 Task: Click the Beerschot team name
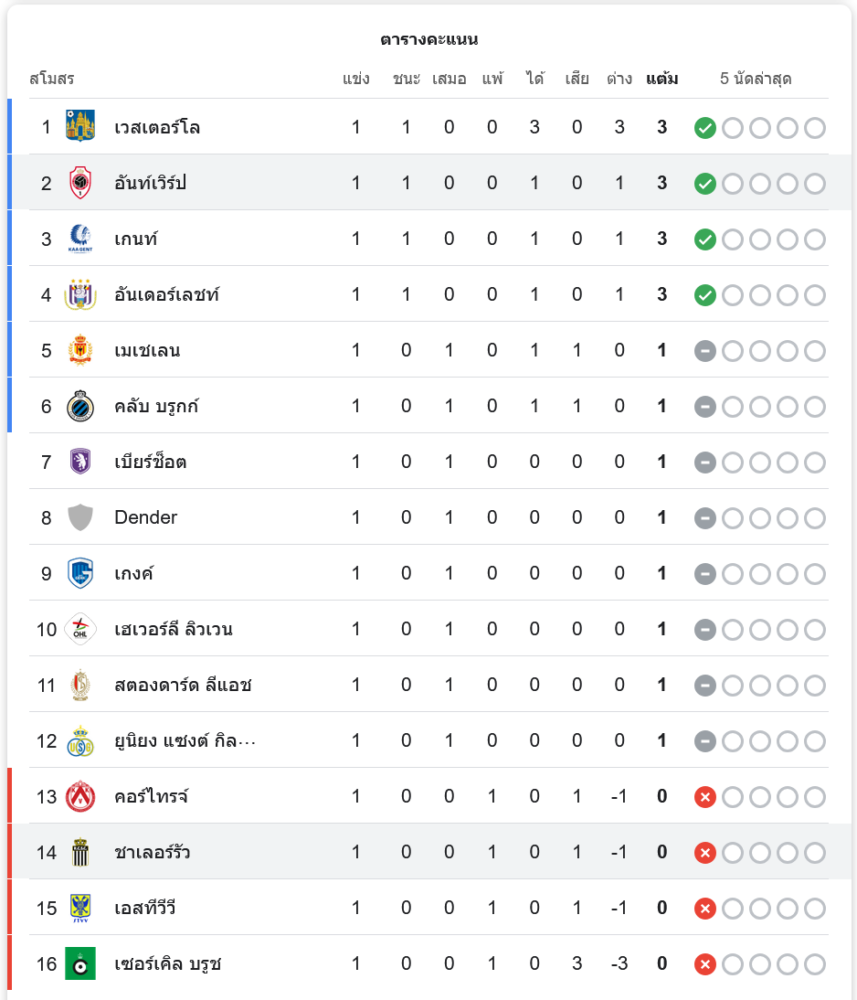coord(150,462)
